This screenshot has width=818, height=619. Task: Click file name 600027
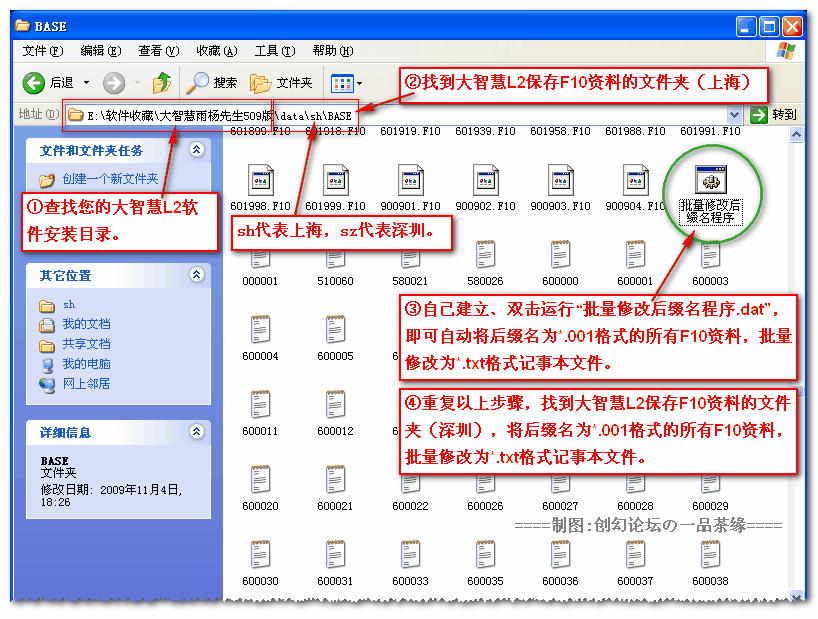pyautogui.click(x=560, y=506)
